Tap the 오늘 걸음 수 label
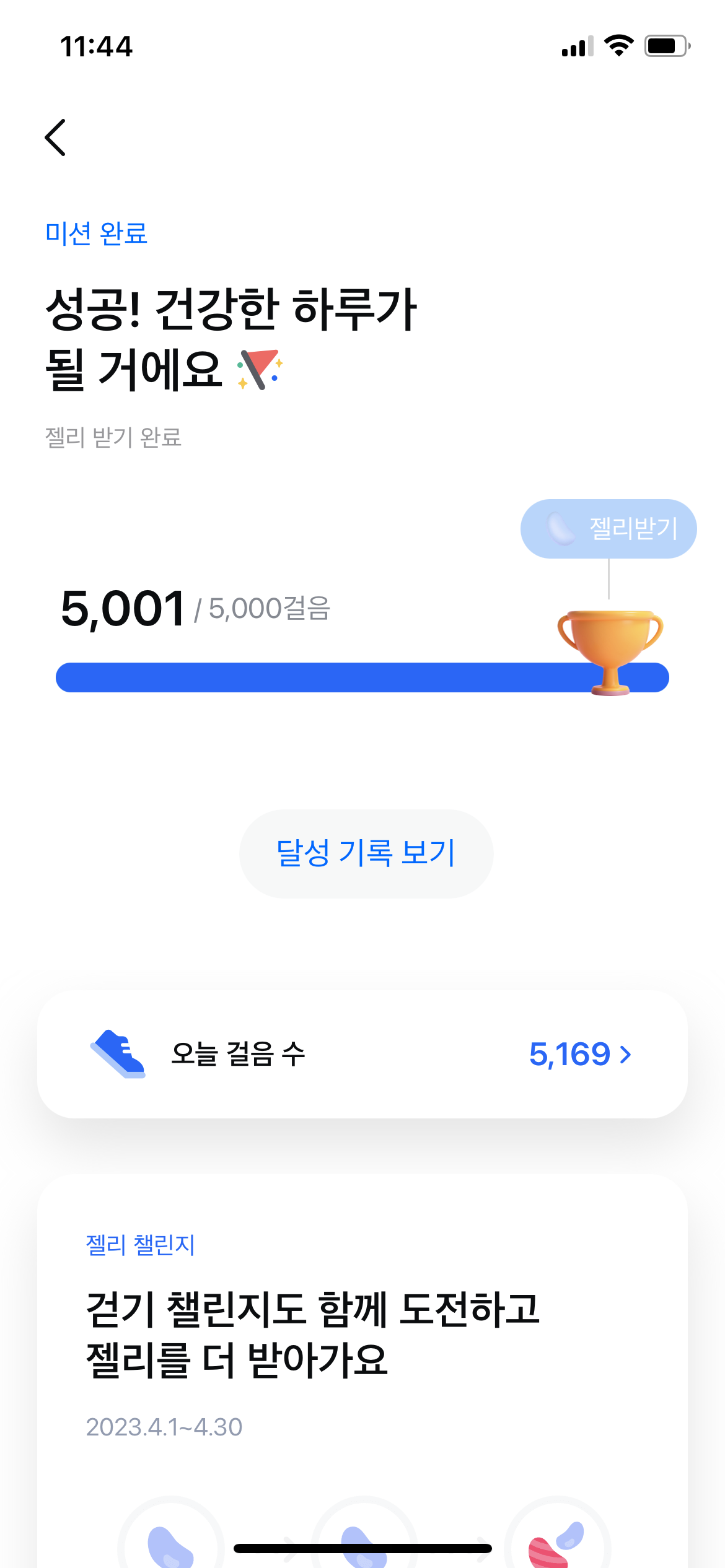This screenshot has width=725, height=1568. (x=239, y=1054)
